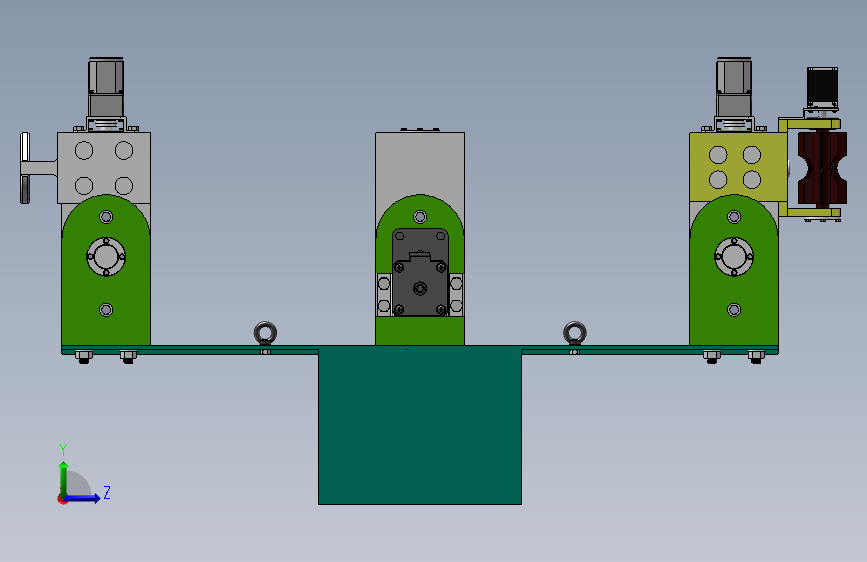Click the "Z" axis label

pyautogui.click(x=107, y=492)
